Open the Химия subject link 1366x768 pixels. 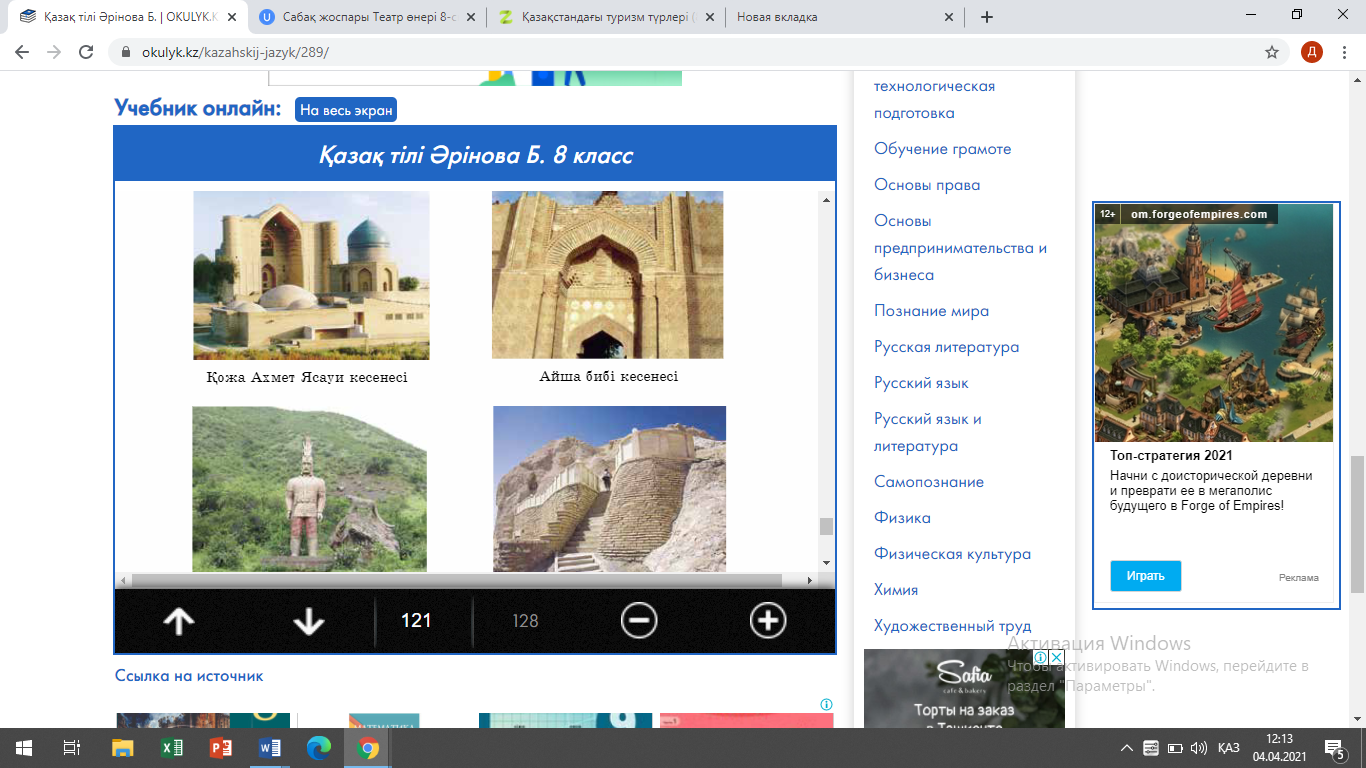tap(896, 590)
